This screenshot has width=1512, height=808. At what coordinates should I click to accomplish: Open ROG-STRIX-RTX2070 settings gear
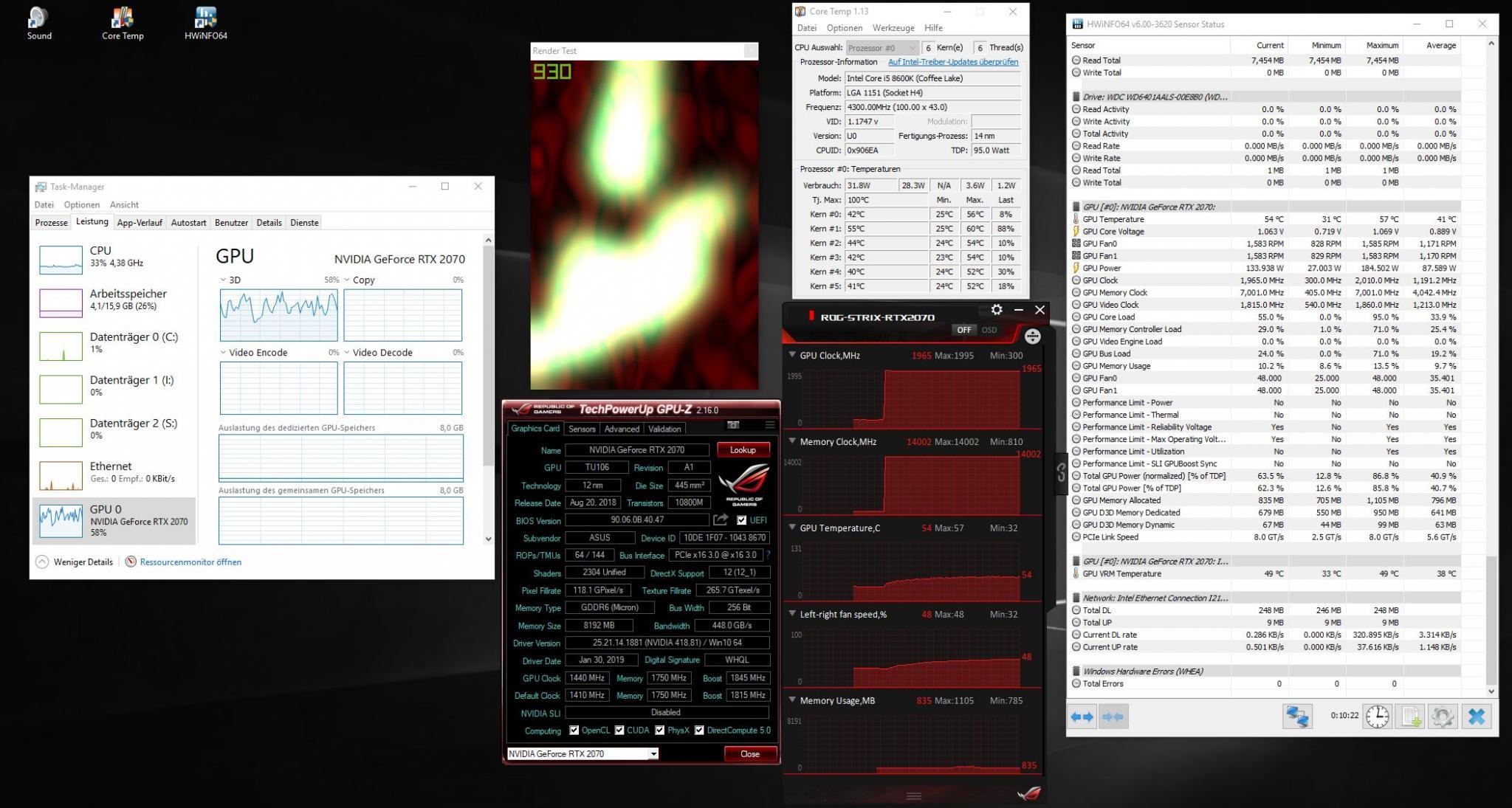tap(997, 310)
